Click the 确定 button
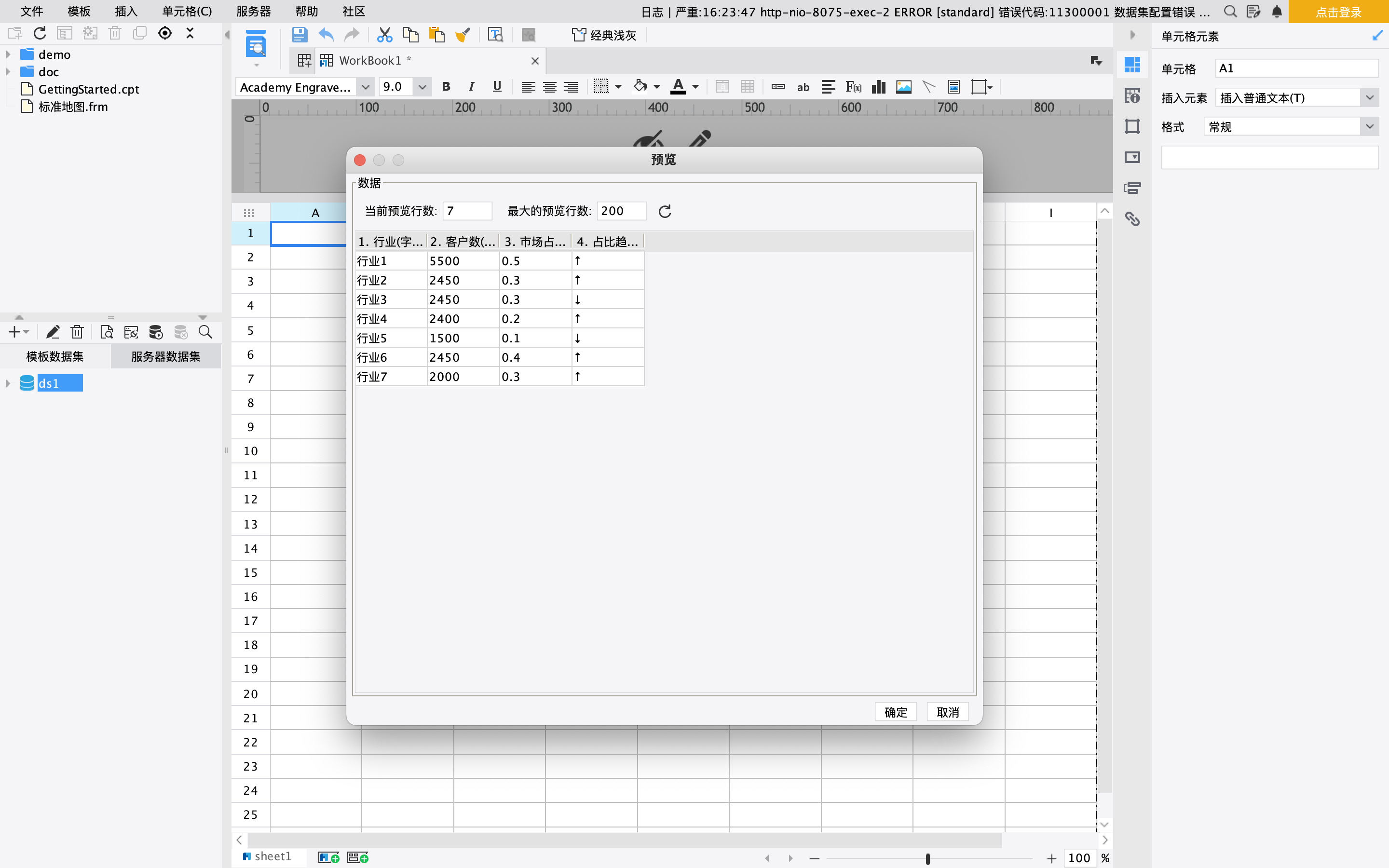The width and height of the screenshot is (1389, 868). [x=896, y=712]
